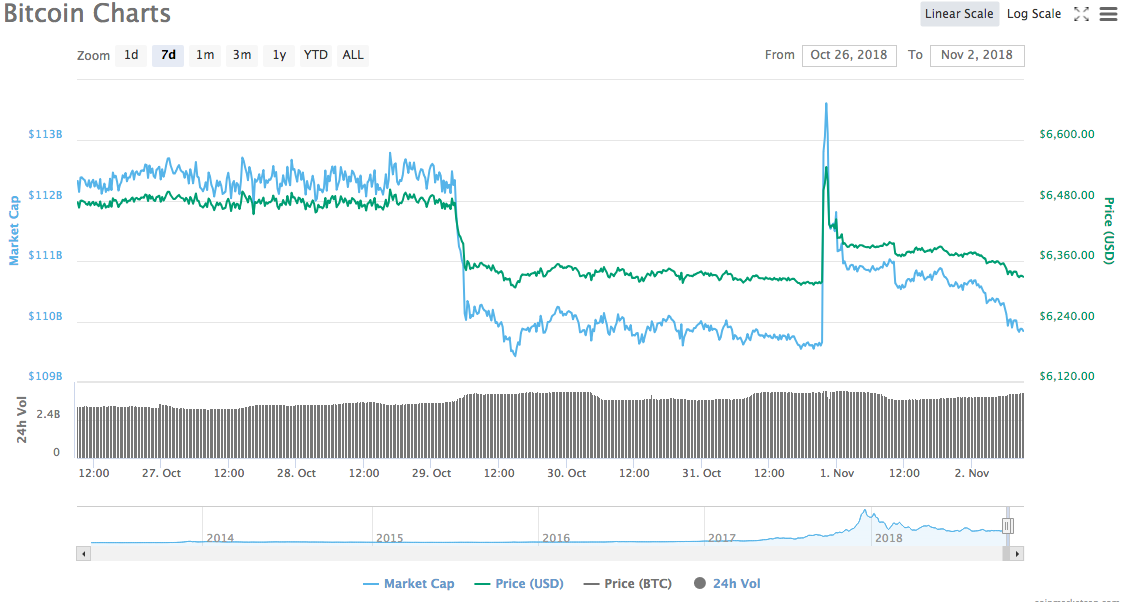Switch to Log Scale

click(1034, 14)
